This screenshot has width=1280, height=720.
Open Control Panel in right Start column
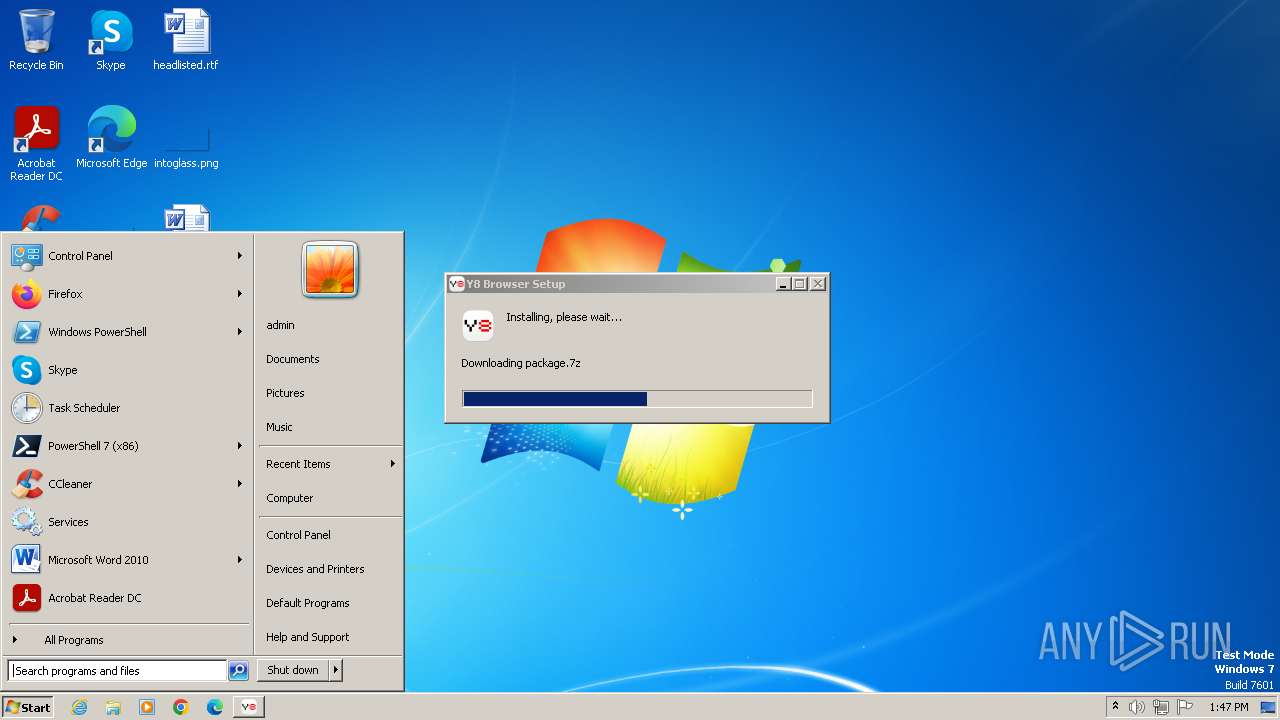pos(298,535)
